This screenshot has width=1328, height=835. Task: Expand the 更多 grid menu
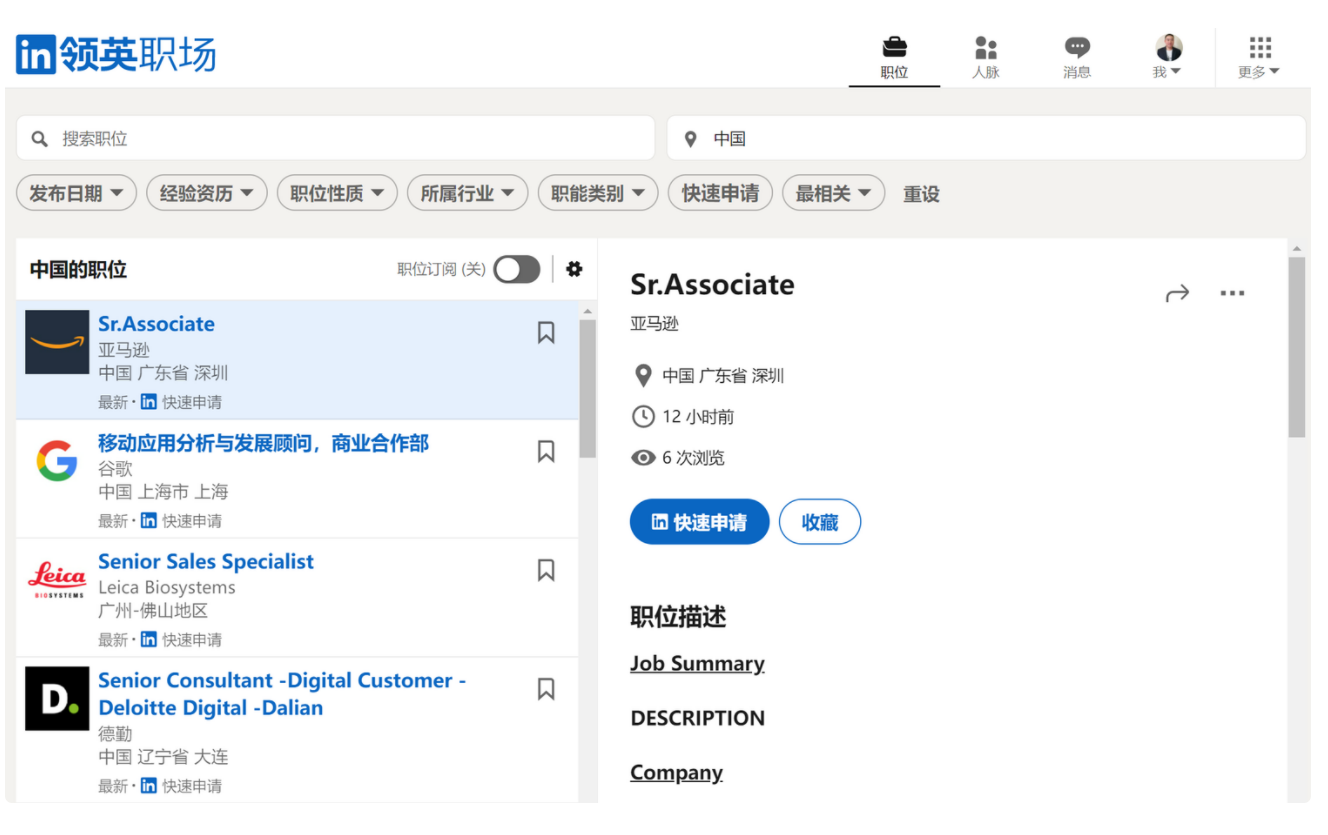coord(1259,58)
